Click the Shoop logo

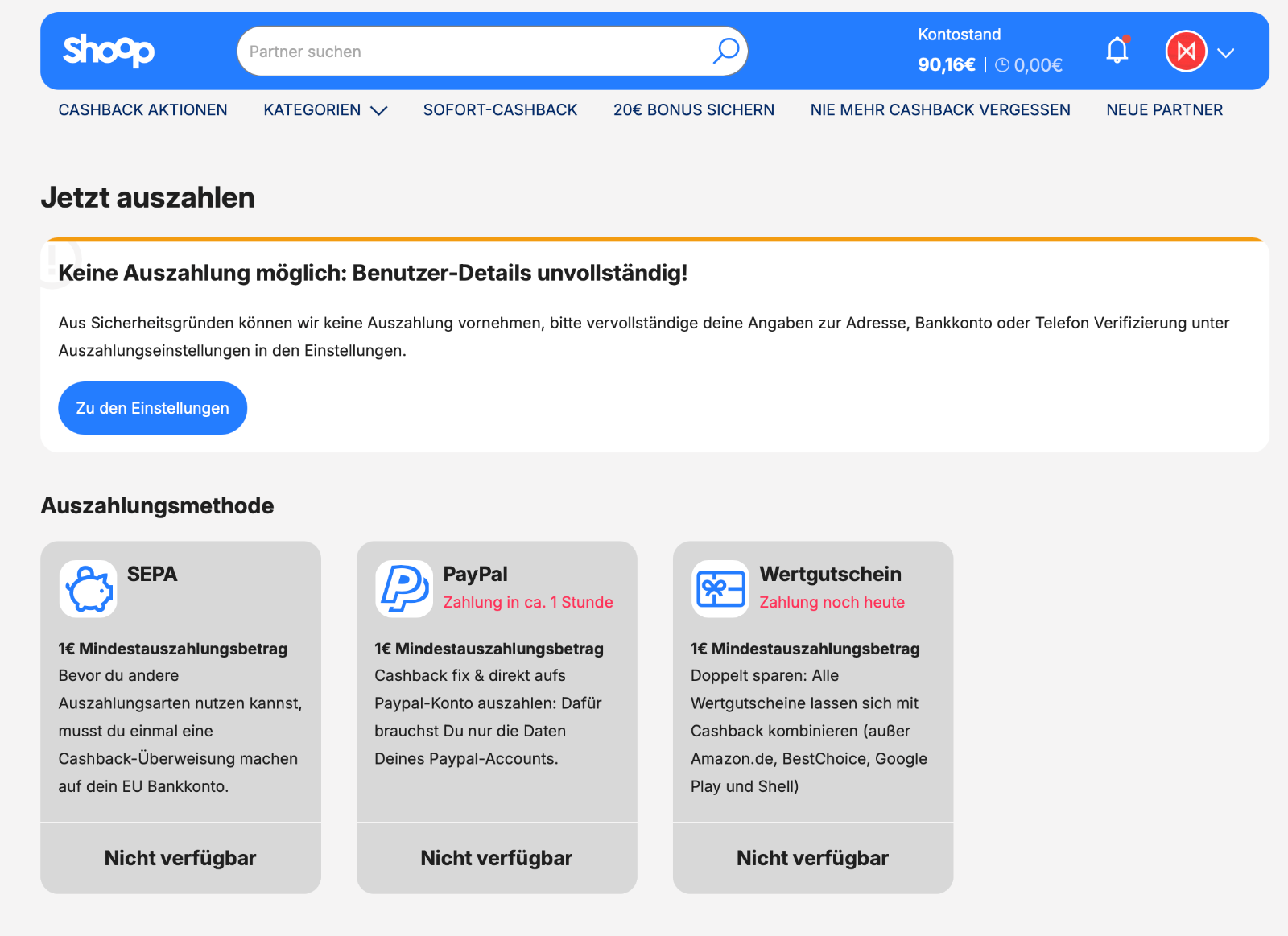[109, 51]
